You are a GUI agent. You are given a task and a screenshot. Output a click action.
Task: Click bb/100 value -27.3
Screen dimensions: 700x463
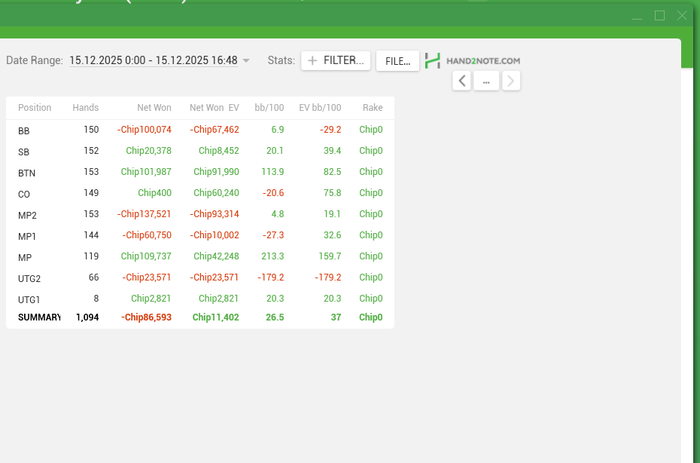tap(273, 235)
